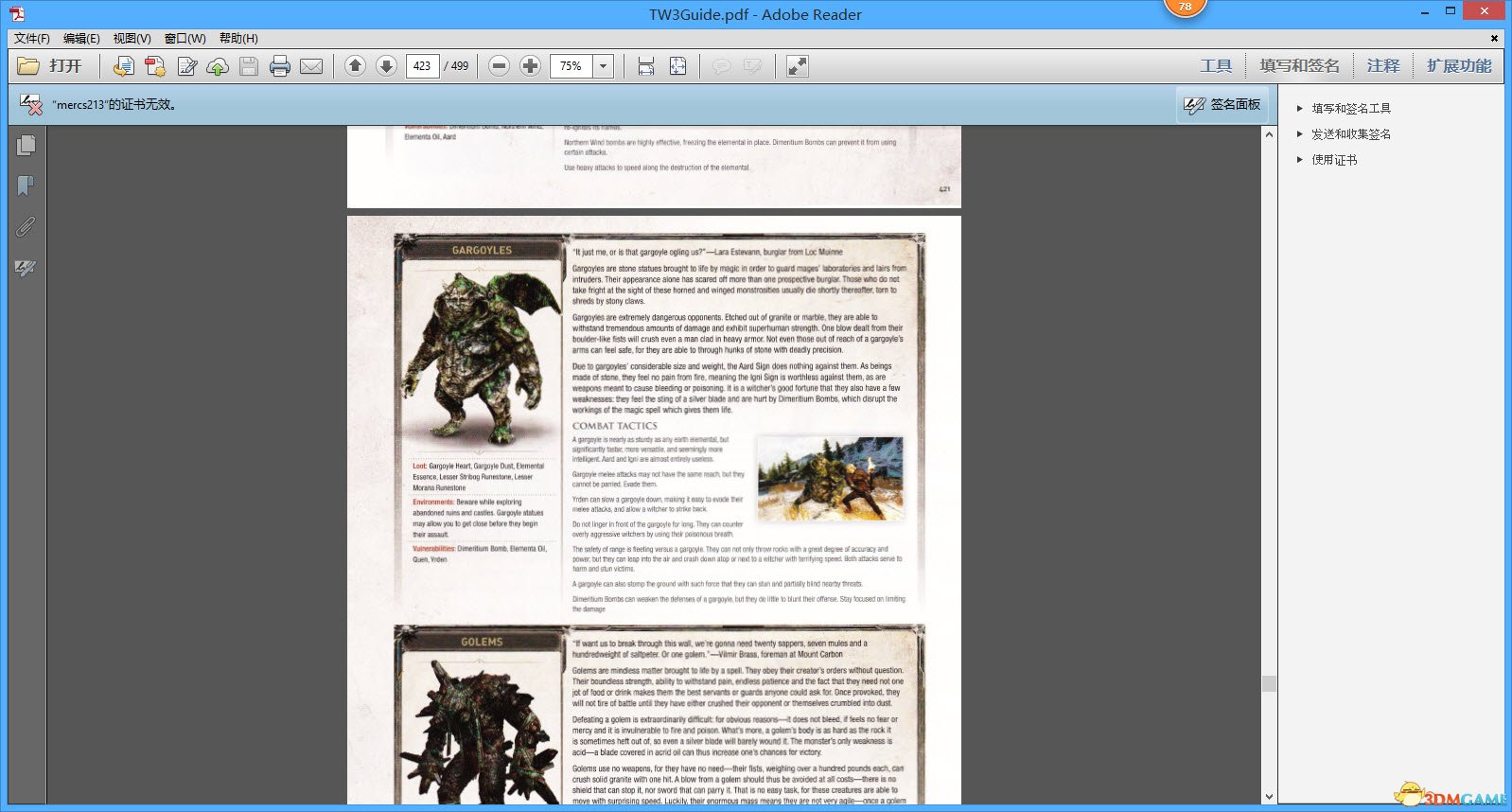Expand Send and Collect Signatures (发送和收集签名) section

pos(1350,134)
